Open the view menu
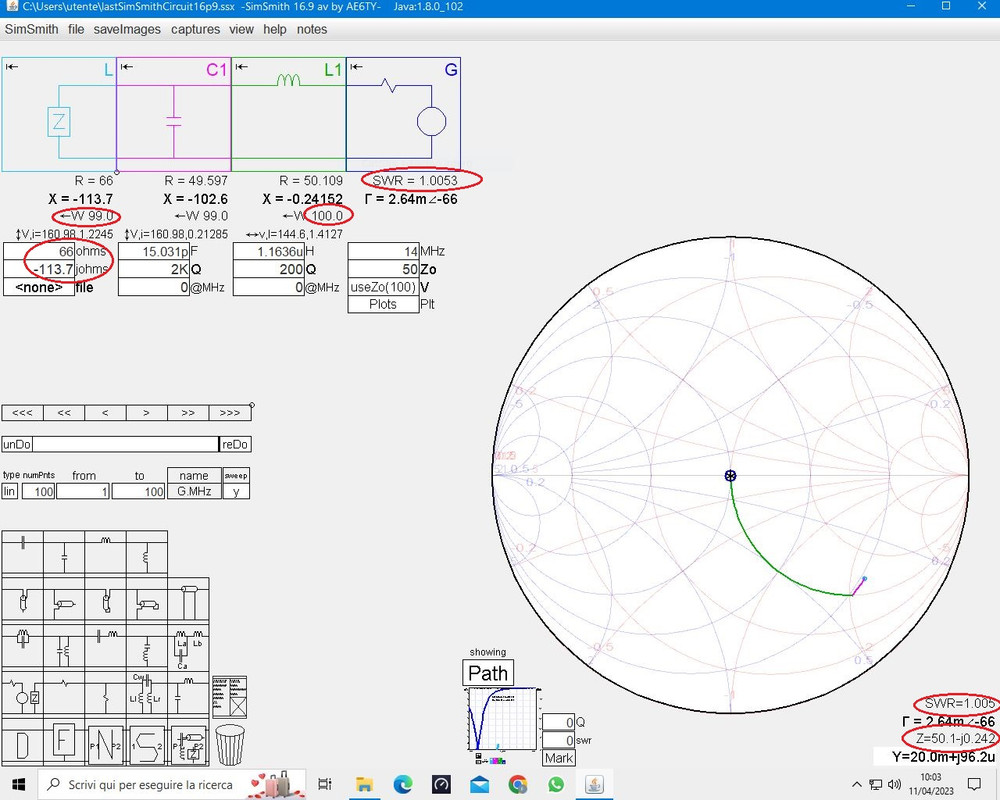 (x=241, y=29)
